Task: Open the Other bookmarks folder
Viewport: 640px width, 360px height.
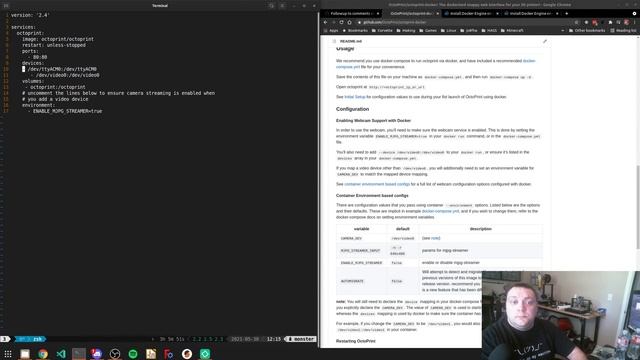Action: [587, 31]
